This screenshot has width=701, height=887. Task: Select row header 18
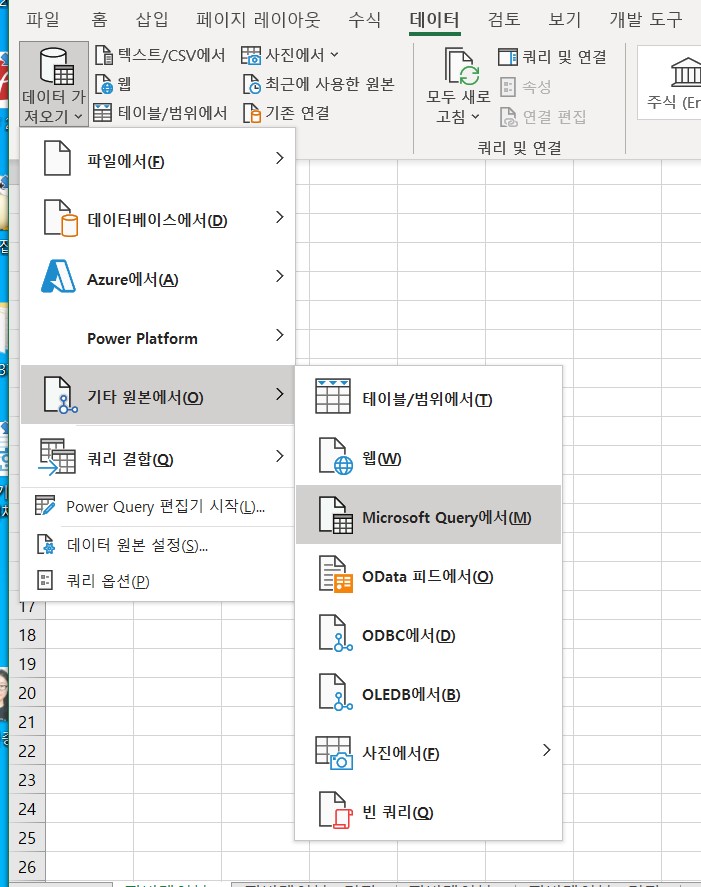coord(27,635)
